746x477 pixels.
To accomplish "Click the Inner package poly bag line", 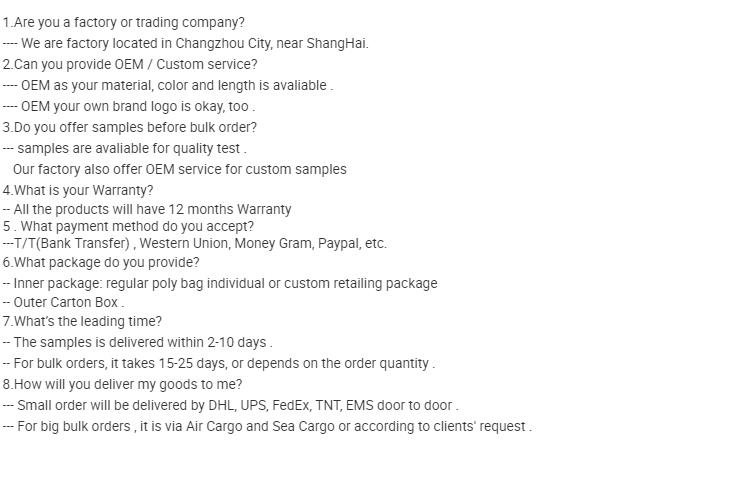I will pos(220,283).
